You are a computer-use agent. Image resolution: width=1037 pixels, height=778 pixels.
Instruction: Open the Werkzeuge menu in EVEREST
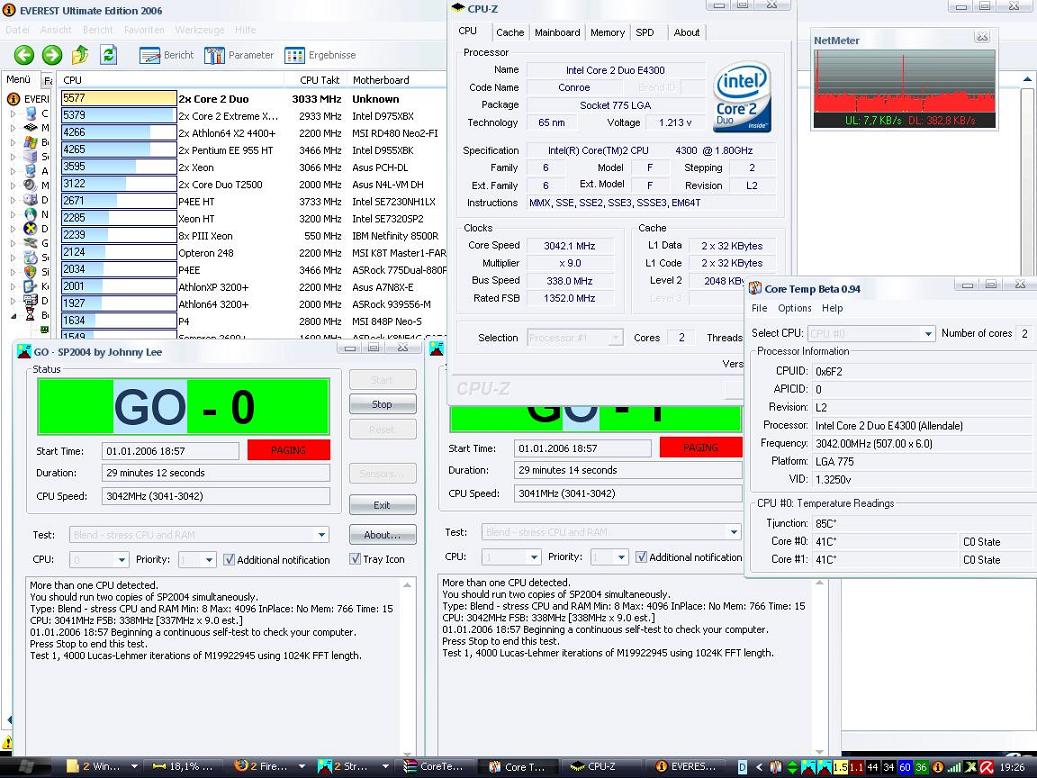199,30
